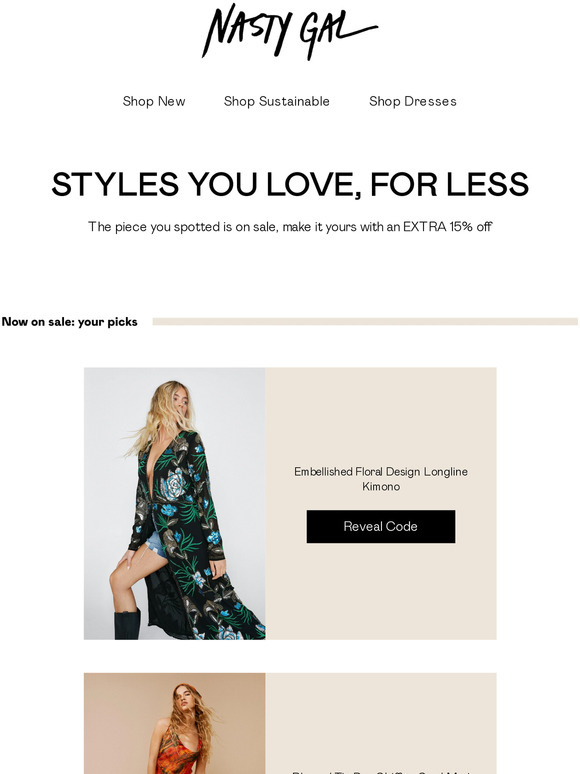Click the Reveal Code button

pyautogui.click(x=381, y=526)
